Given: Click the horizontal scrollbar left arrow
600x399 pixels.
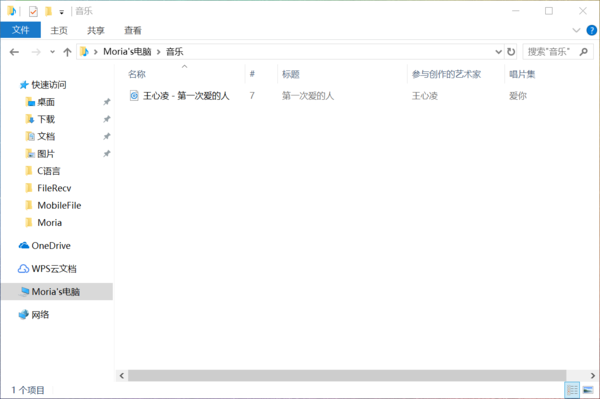Looking at the screenshot, I should pos(122,376).
